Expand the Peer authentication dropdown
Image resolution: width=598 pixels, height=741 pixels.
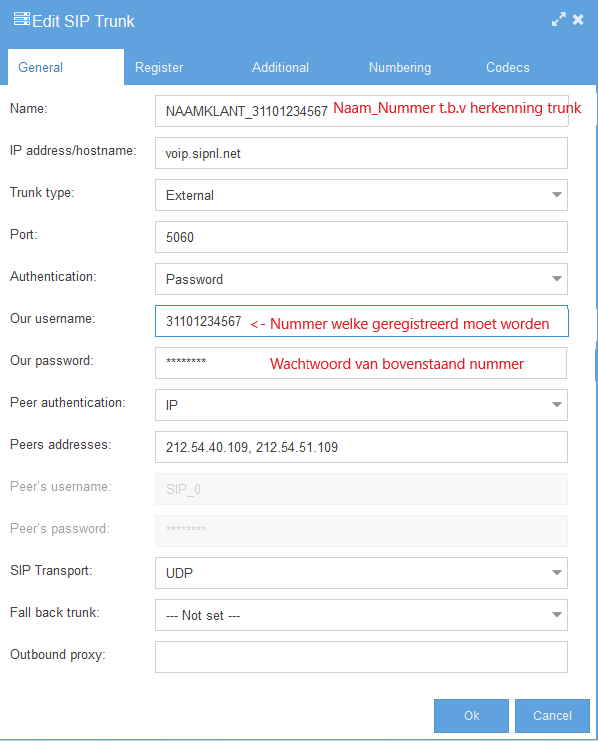pyautogui.click(x=361, y=405)
